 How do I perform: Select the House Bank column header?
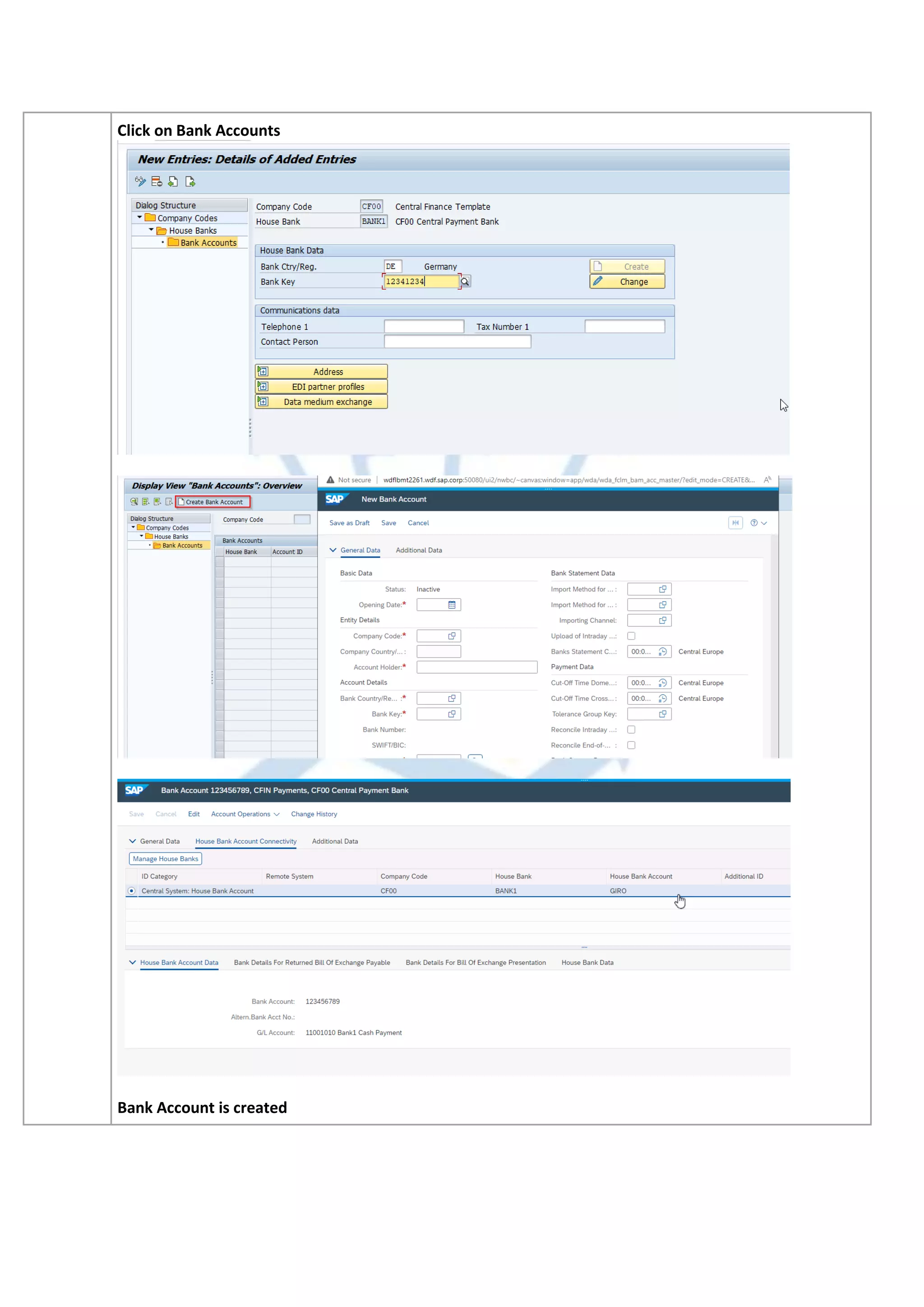(x=247, y=552)
